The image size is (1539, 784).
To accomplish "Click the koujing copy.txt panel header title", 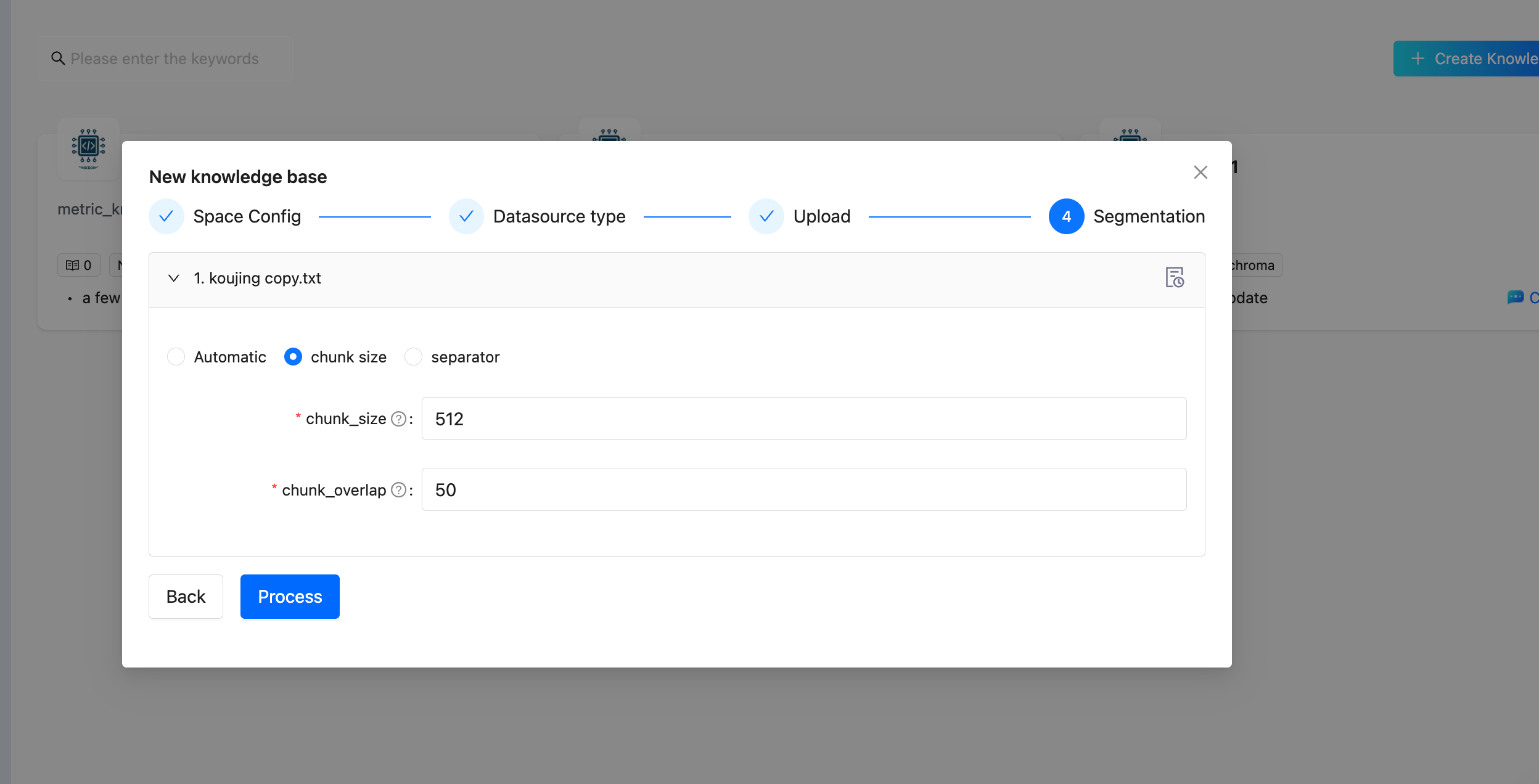I will (258, 279).
